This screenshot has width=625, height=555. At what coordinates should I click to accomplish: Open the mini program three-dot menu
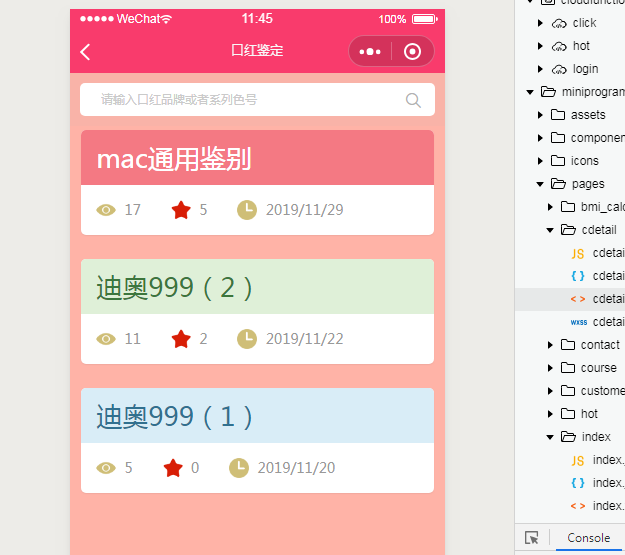click(369, 51)
